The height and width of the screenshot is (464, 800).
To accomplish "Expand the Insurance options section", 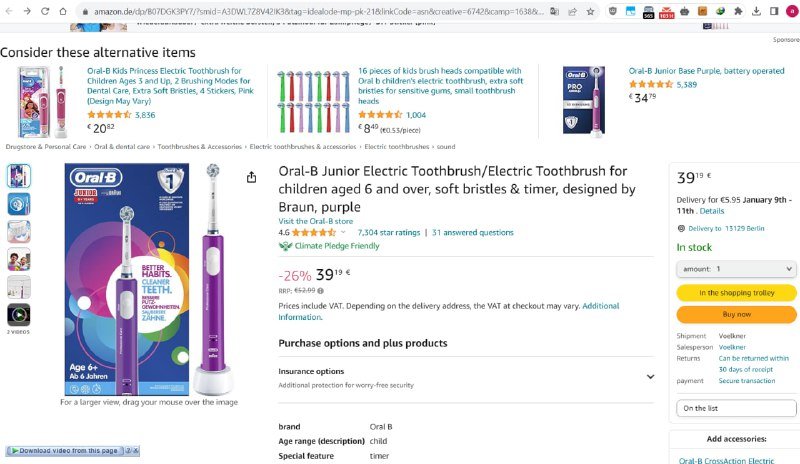I will tap(650, 377).
